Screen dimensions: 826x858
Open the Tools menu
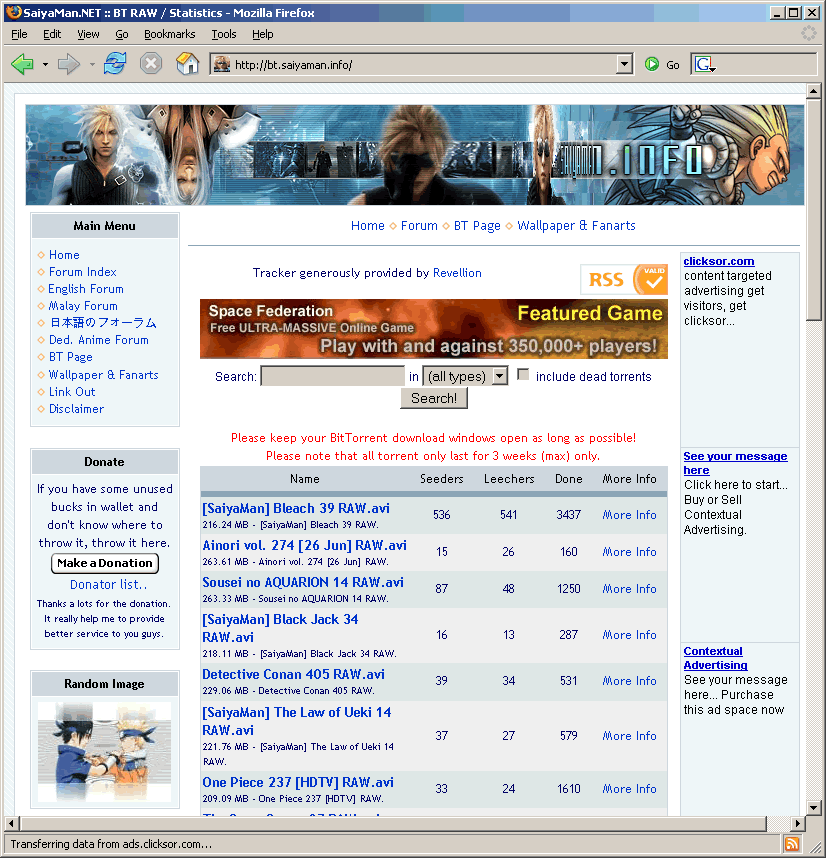point(223,34)
